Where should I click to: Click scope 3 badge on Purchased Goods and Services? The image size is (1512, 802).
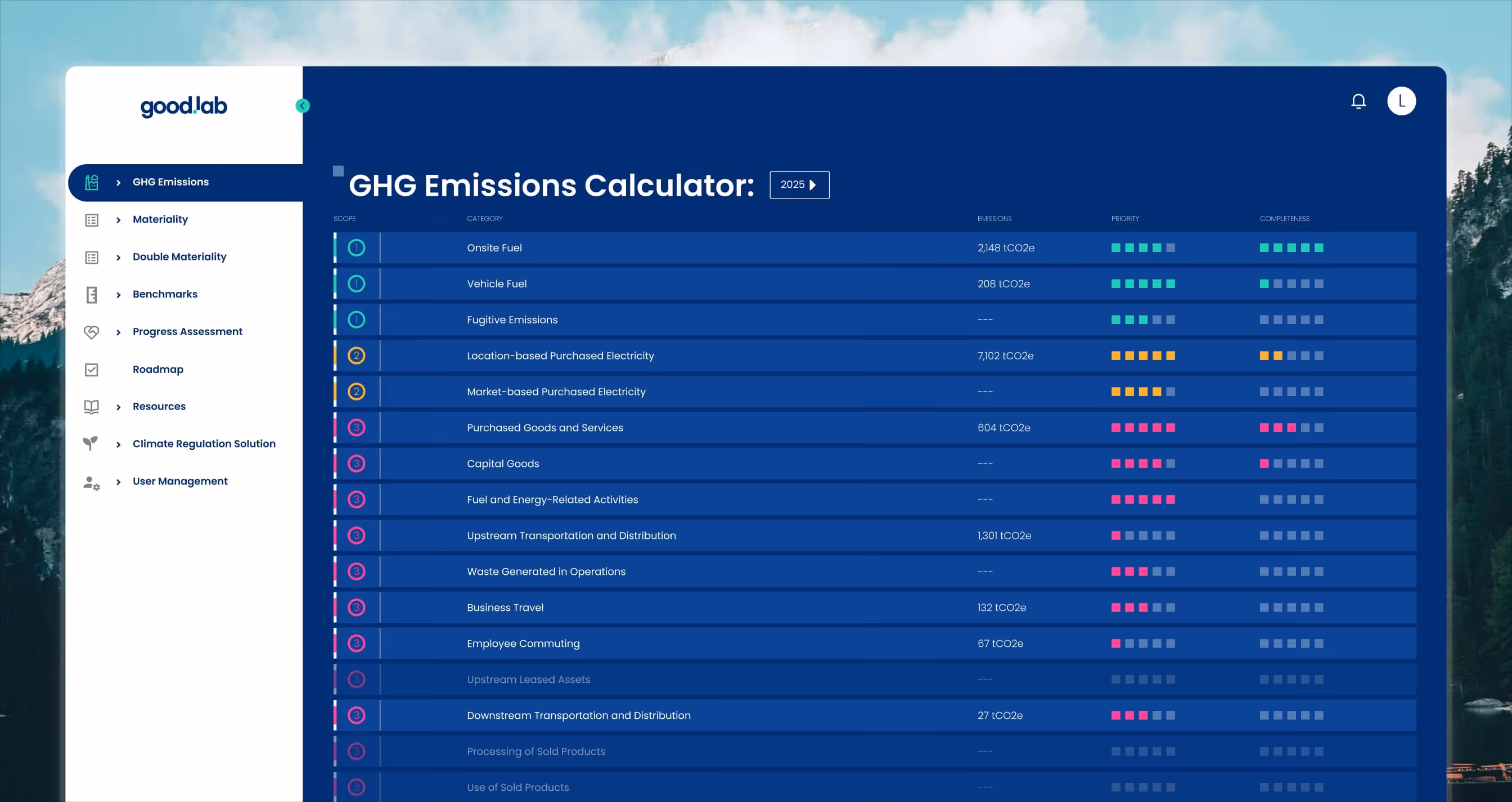356,427
